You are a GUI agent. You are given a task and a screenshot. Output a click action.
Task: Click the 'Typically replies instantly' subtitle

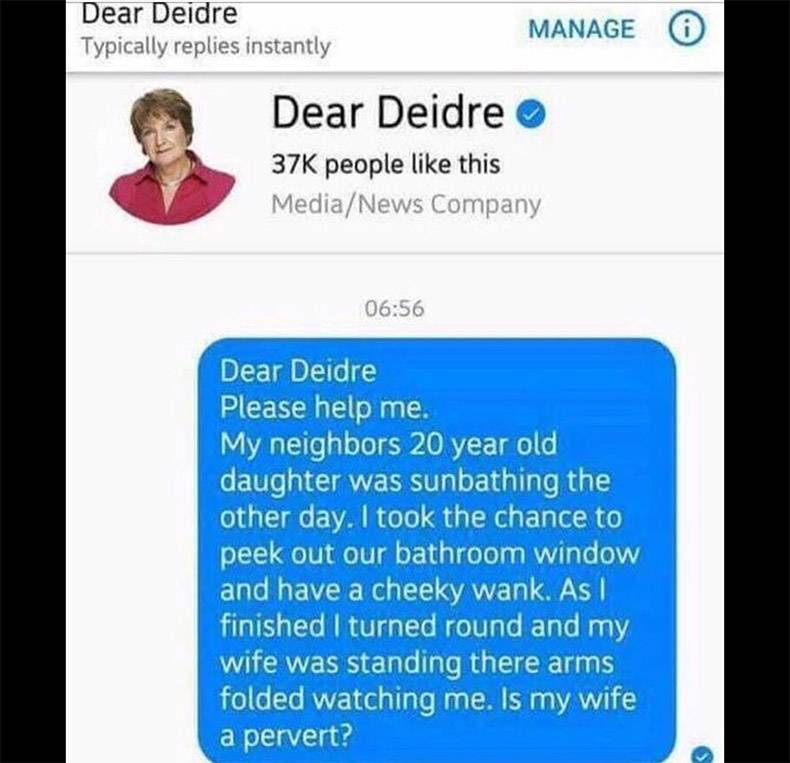pos(206,47)
